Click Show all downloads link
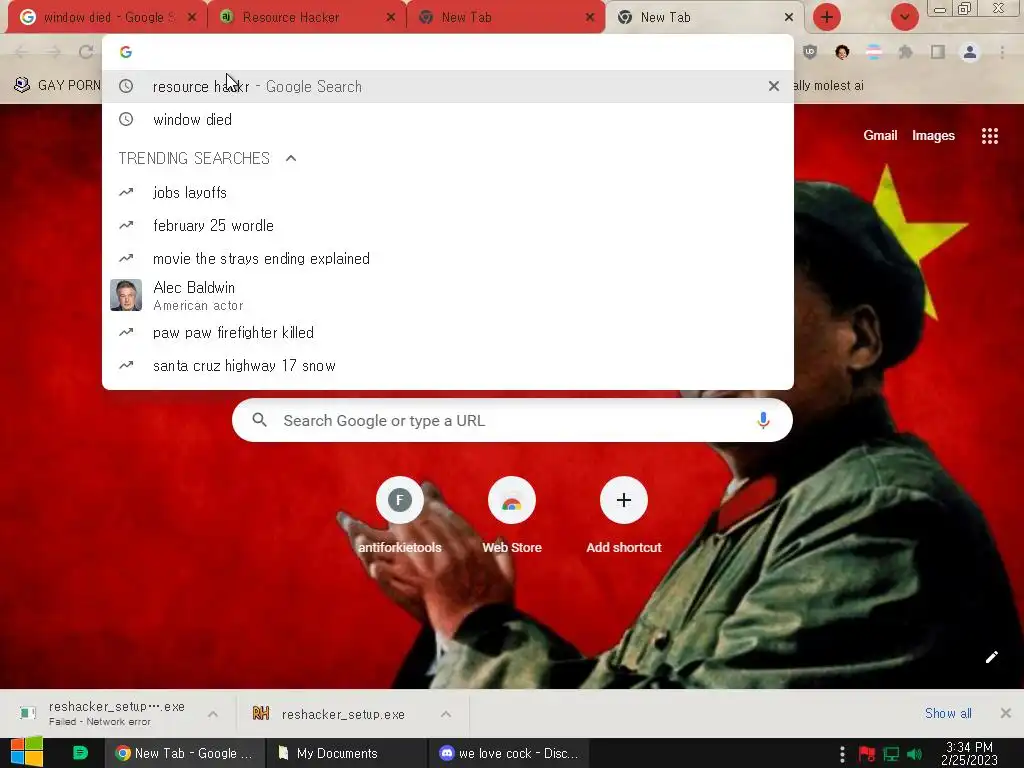Screen dimensions: 1024x768 pos(948,713)
